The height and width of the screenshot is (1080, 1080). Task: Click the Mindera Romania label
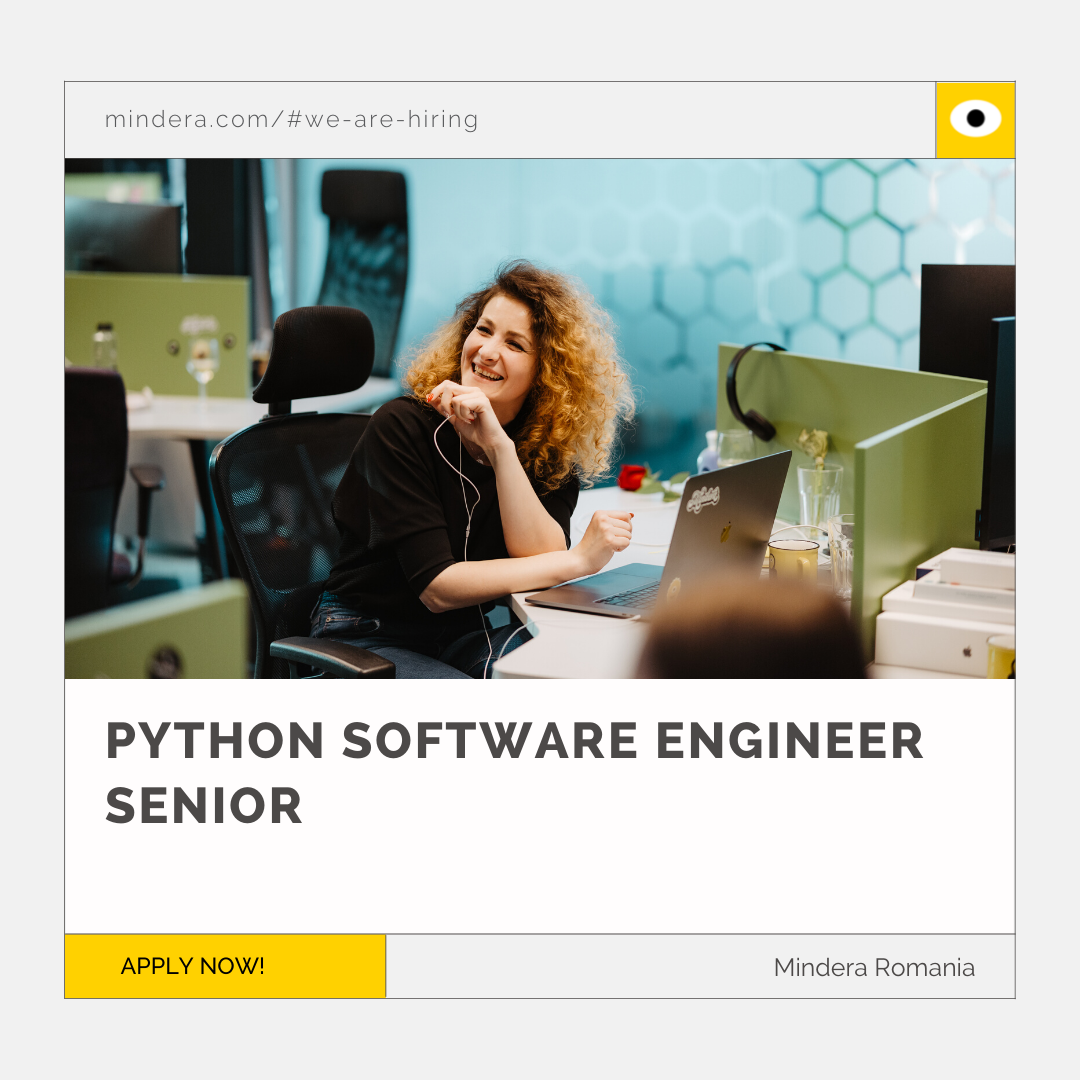pos(874,967)
